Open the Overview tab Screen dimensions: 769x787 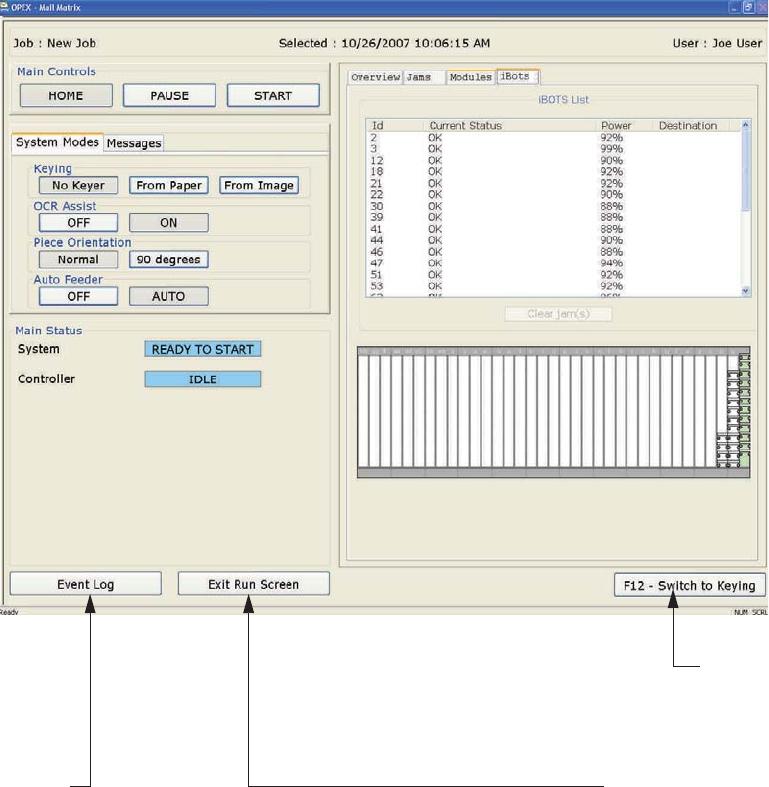[375, 77]
